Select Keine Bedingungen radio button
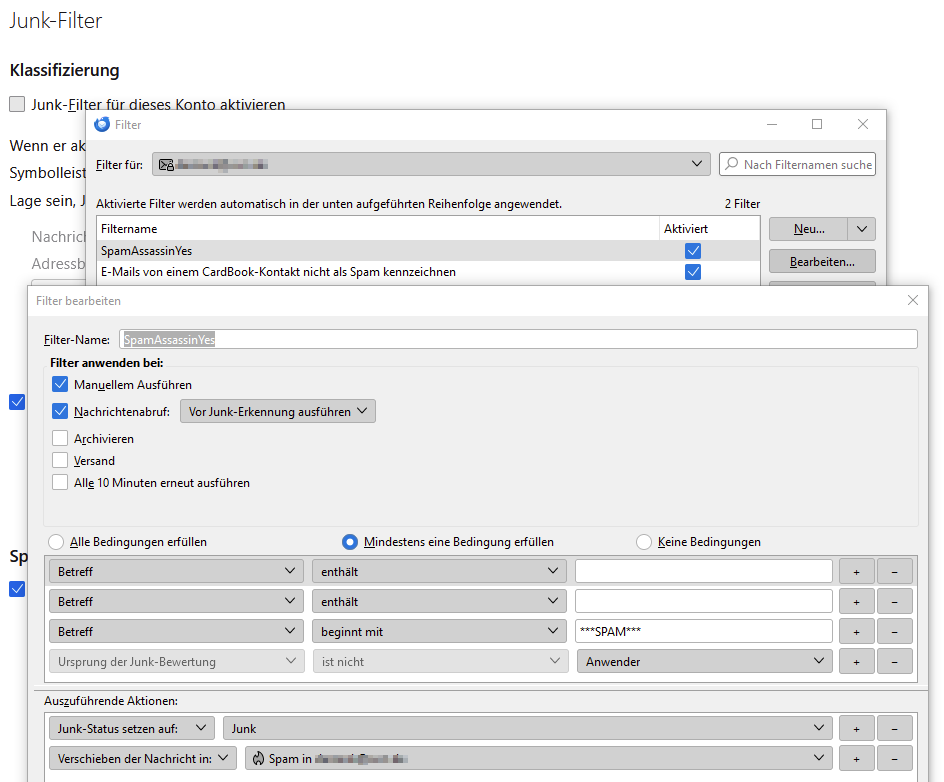This screenshot has width=944, height=782. [x=645, y=542]
